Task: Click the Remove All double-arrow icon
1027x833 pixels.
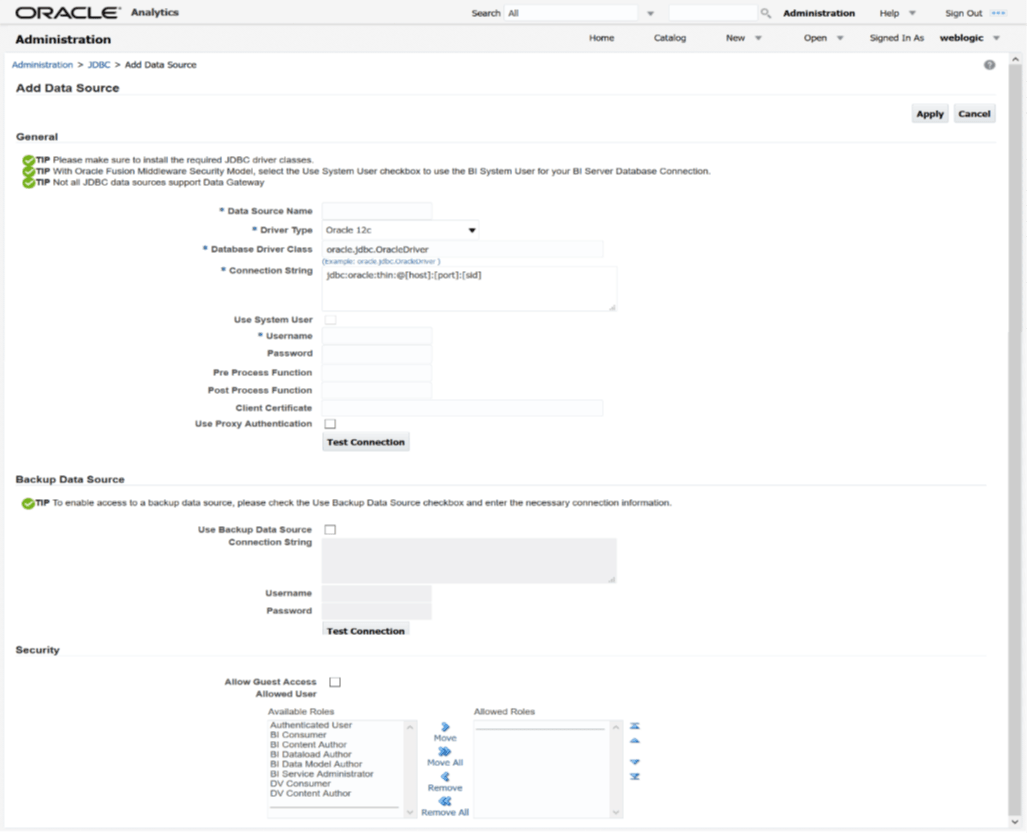Action: (x=445, y=802)
